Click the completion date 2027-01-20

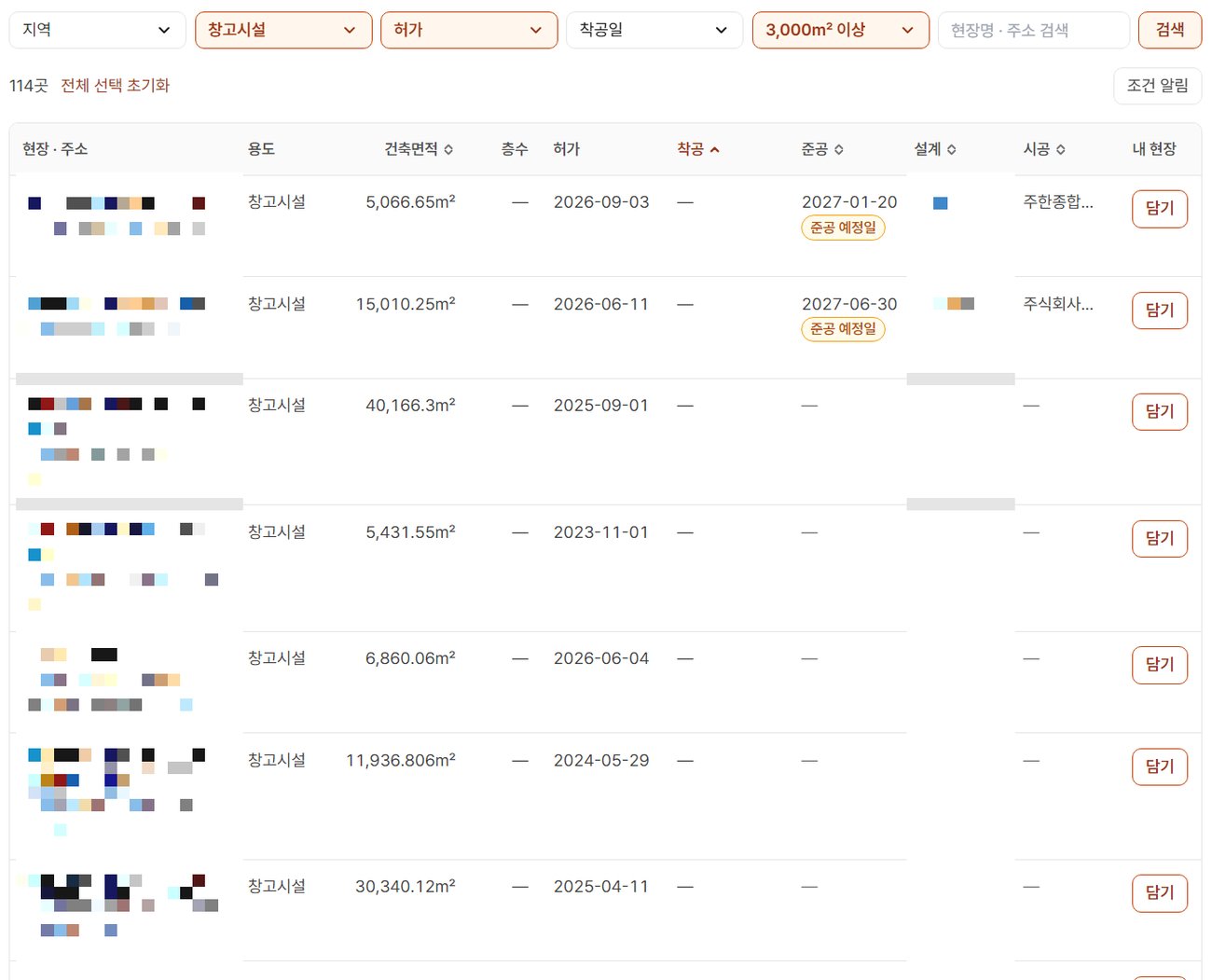pyautogui.click(x=849, y=202)
